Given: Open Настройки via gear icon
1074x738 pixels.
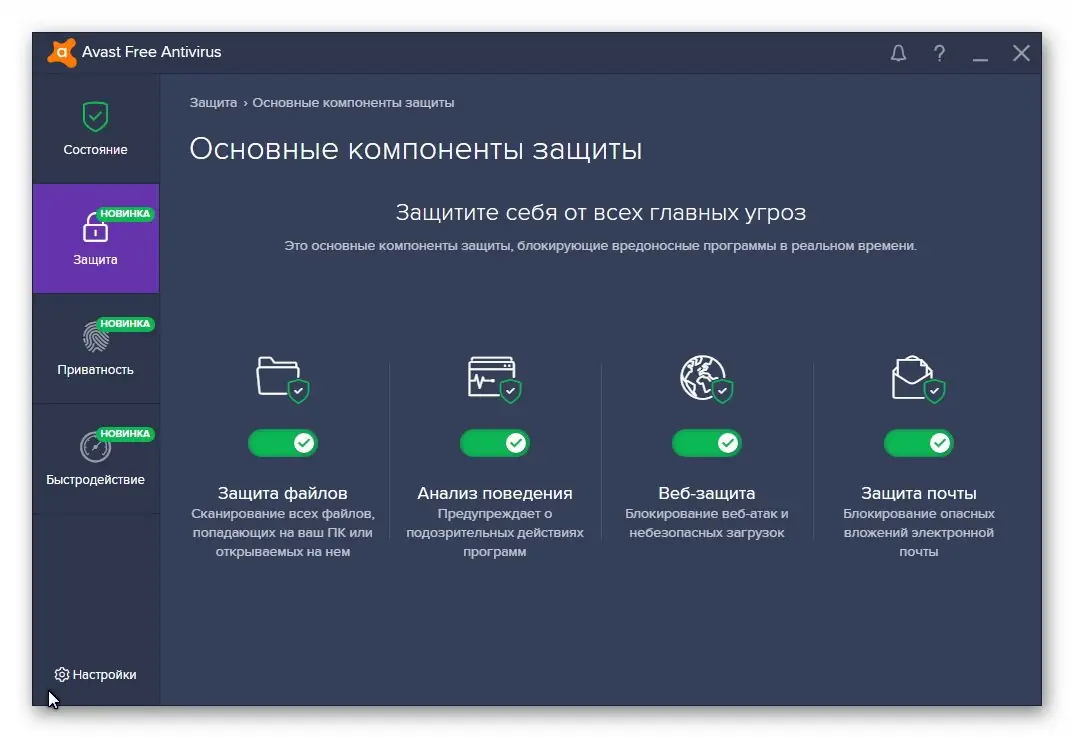Looking at the screenshot, I should click(x=61, y=674).
